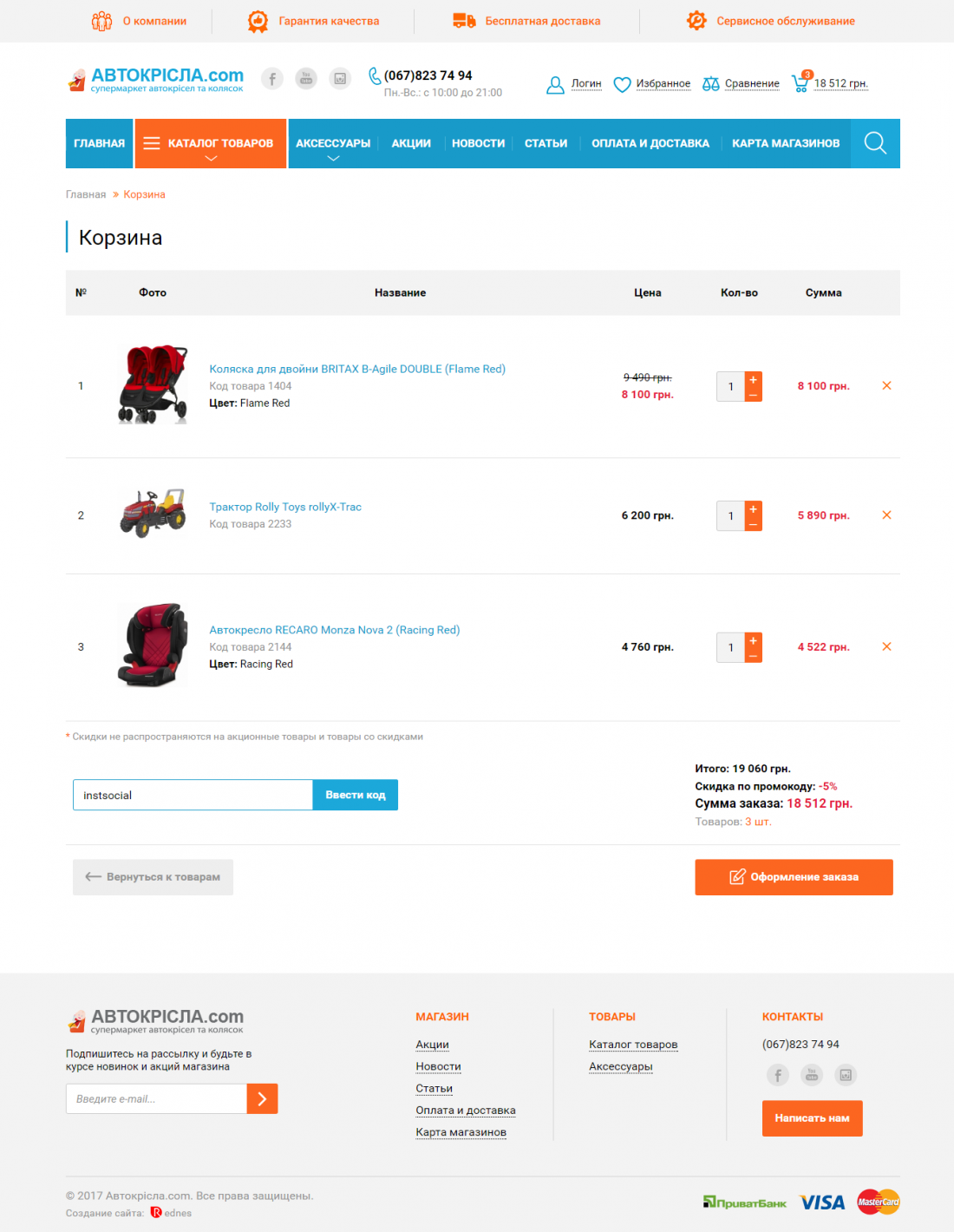The height and width of the screenshot is (1232, 954).
Task: Expand the Аксессуары dropdown menu
Action: pyautogui.click(x=333, y=143)
